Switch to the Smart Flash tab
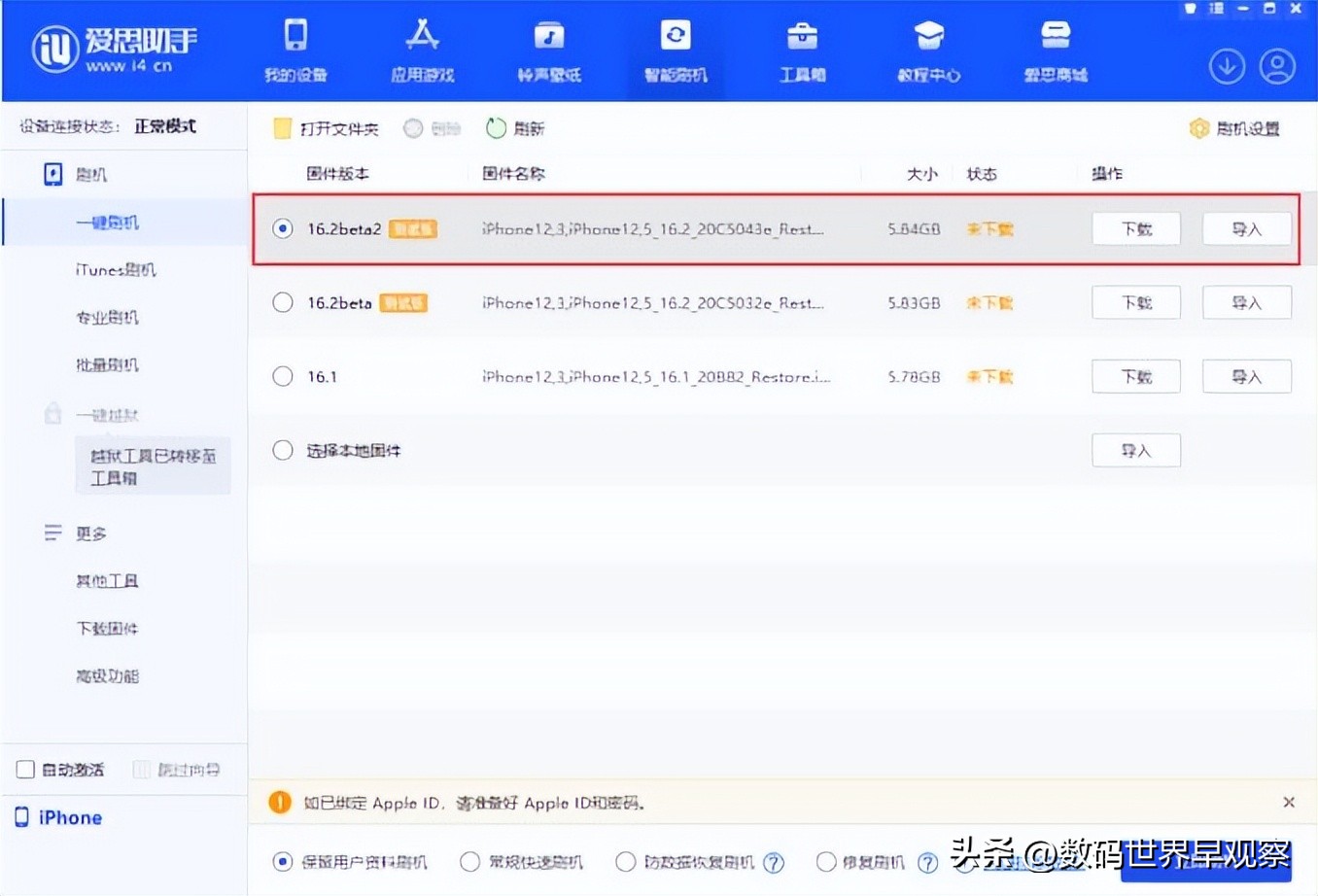The width and height of the screenshot is (1318, 896). click(676, 49)
